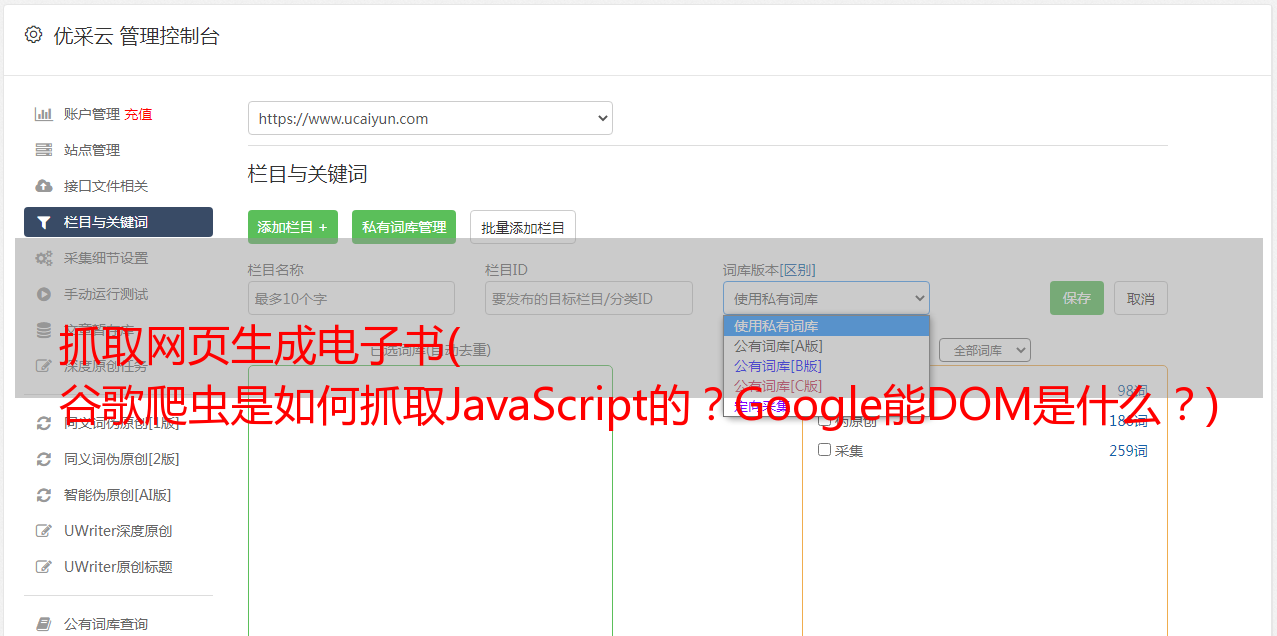
Task: Tick the 伪原创 checkbox in word list
Action: (x=825, y=420)
